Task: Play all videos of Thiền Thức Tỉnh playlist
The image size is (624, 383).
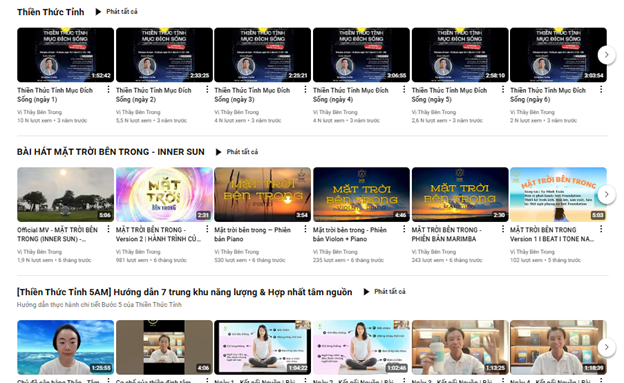Action: 116,12
